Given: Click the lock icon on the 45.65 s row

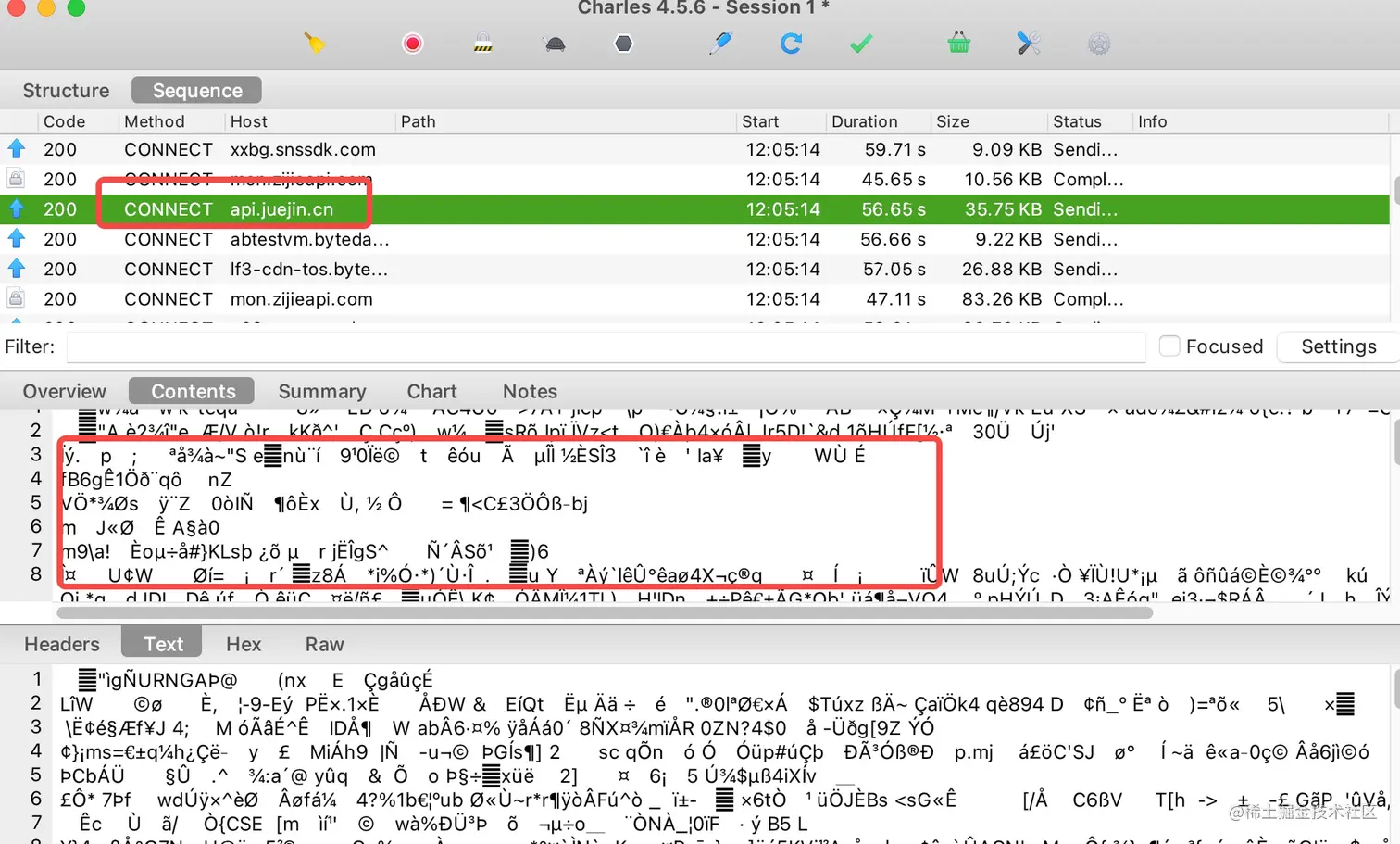Looking at the screenshot, I should pyautogui.click(x=17, y=179).
